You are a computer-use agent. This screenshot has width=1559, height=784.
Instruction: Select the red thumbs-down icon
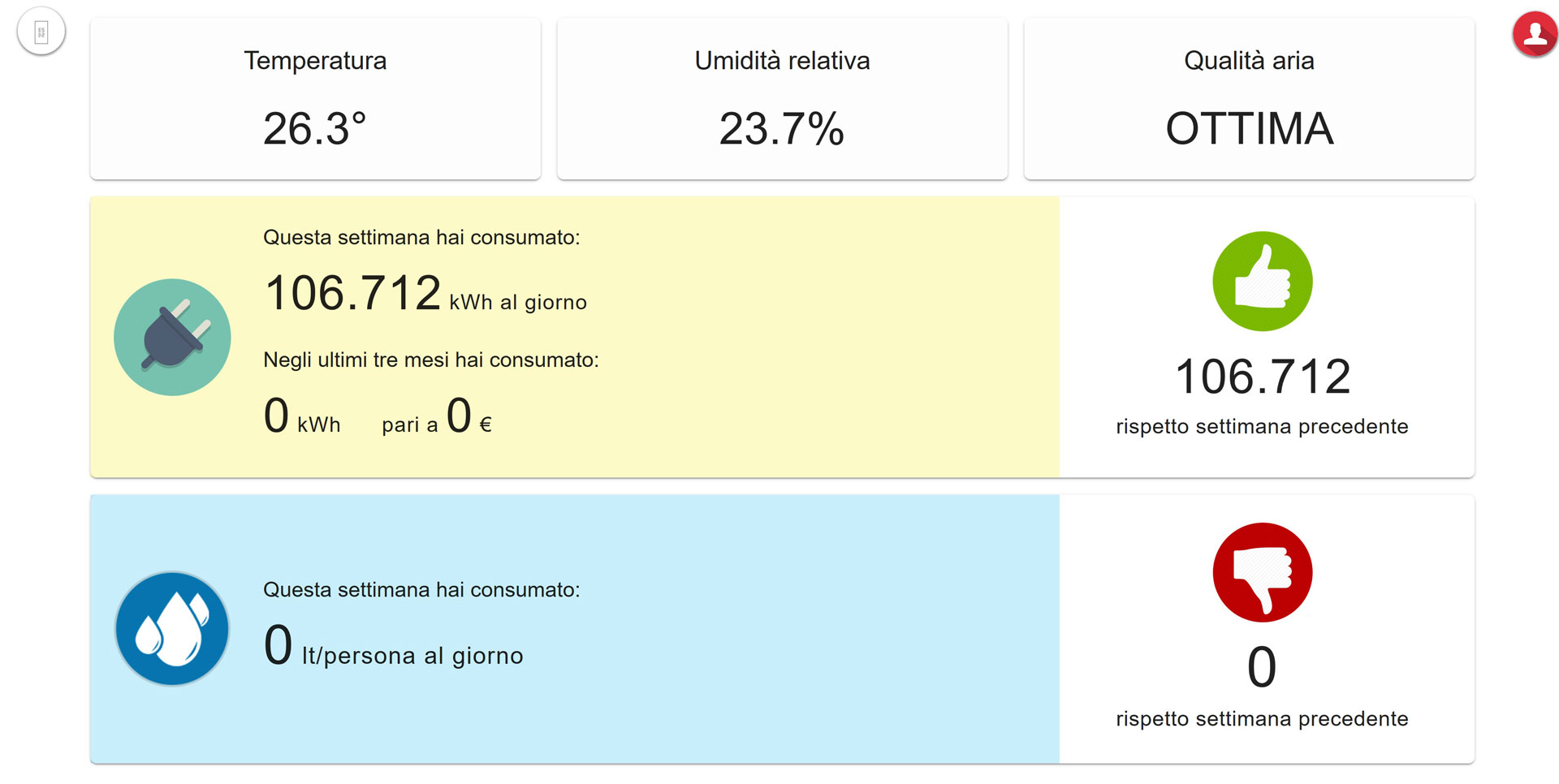(x=1262, y=572)
